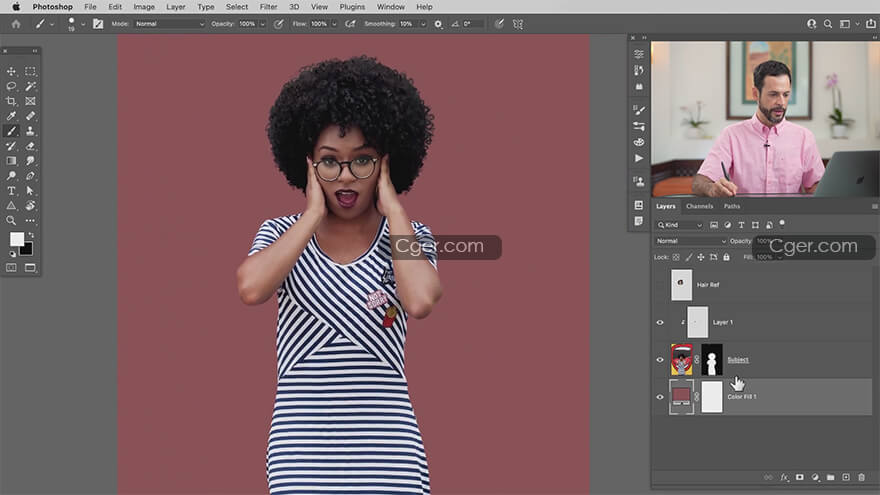
Task: Click the brush angle input field
Action: pos(473,24)
